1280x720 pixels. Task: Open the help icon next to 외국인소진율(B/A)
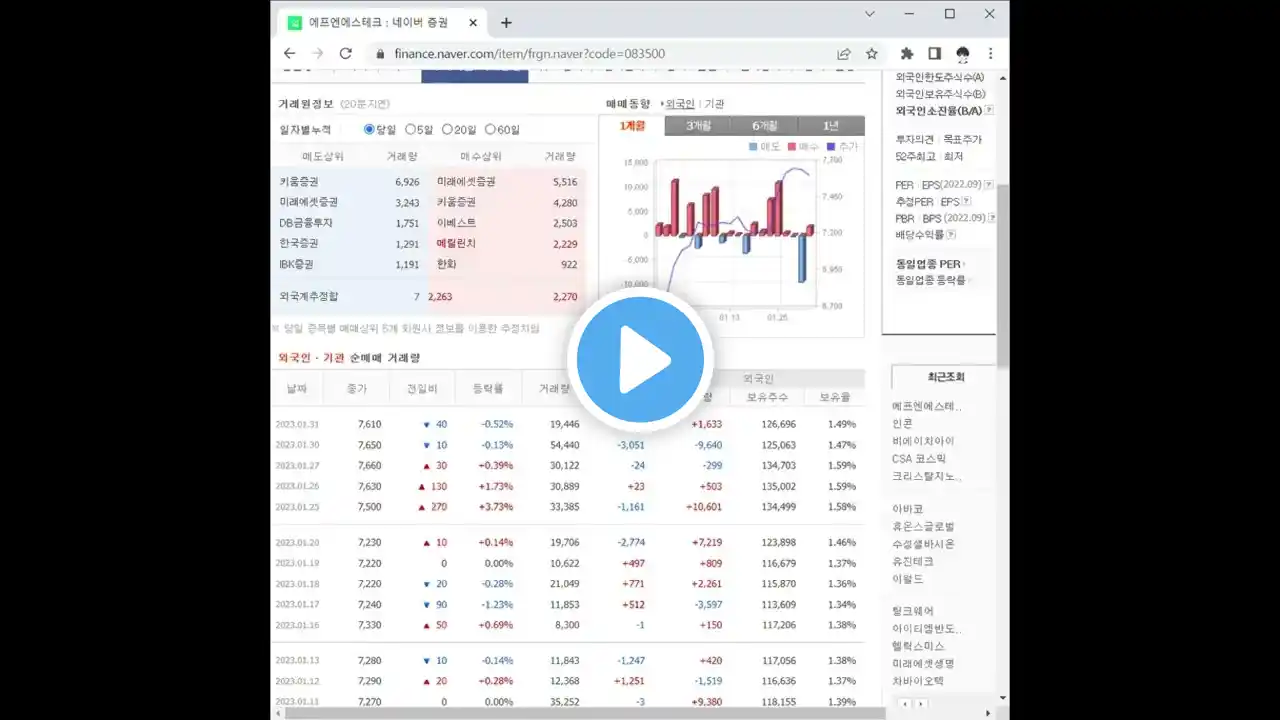[x=989, y=110]
